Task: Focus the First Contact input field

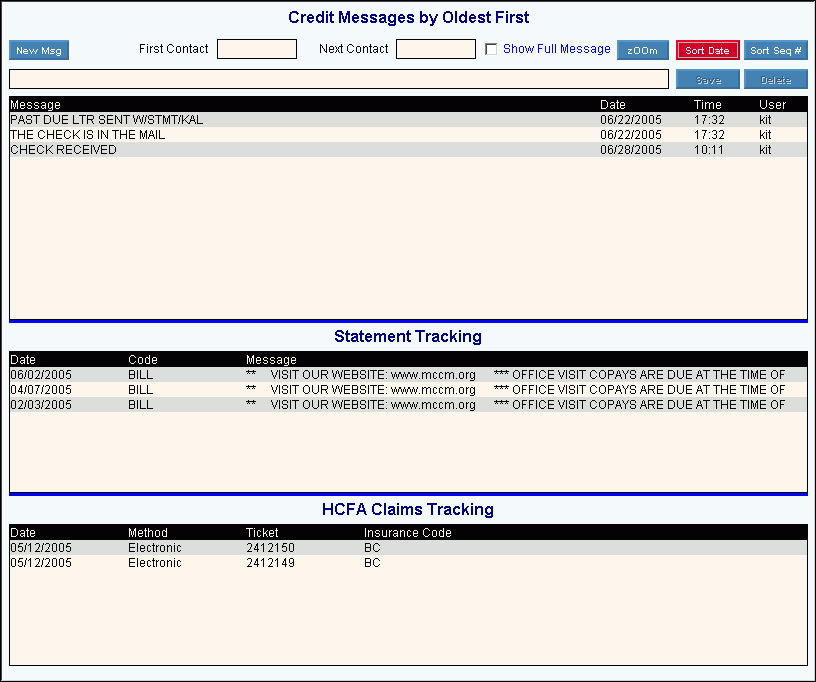Action: click(x=257, y=49)
